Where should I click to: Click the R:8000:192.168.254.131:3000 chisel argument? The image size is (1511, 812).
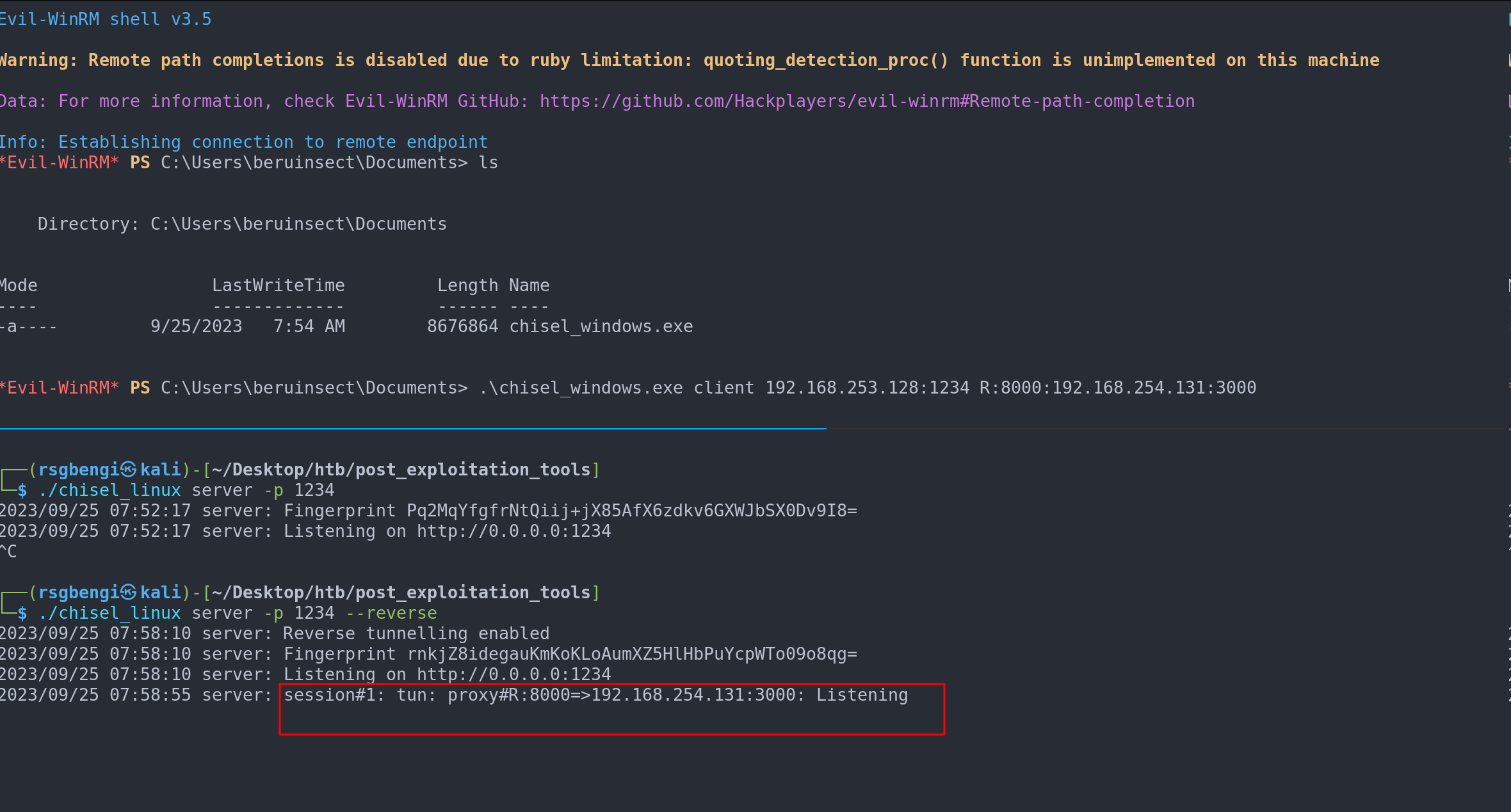(x=1117, y=388)
